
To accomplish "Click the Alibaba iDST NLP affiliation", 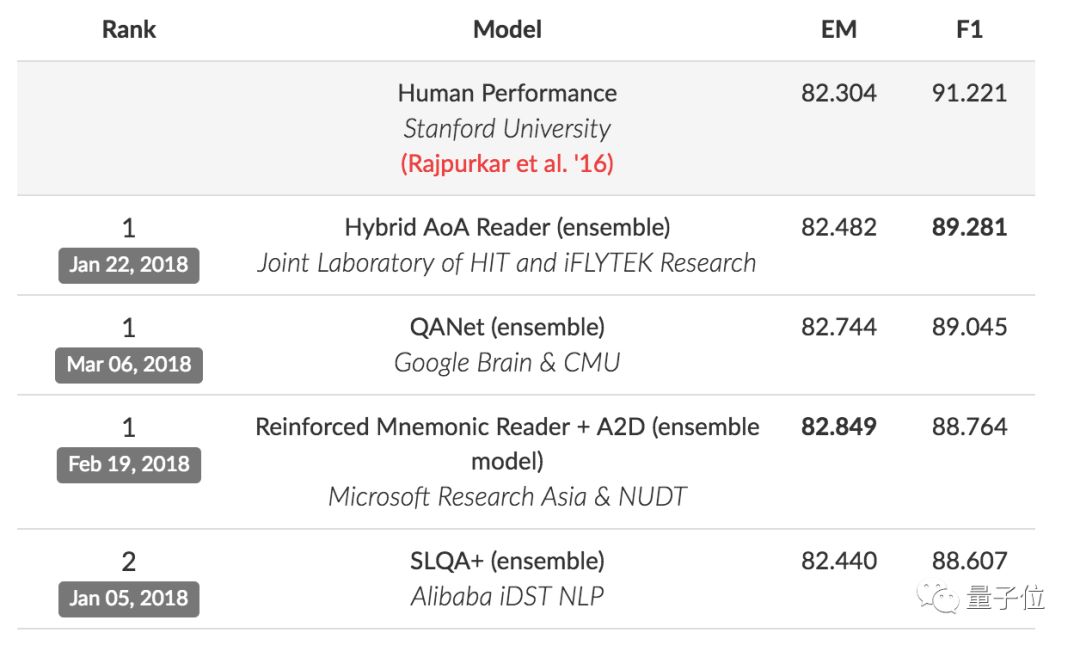I will click(x=507, y=597).
